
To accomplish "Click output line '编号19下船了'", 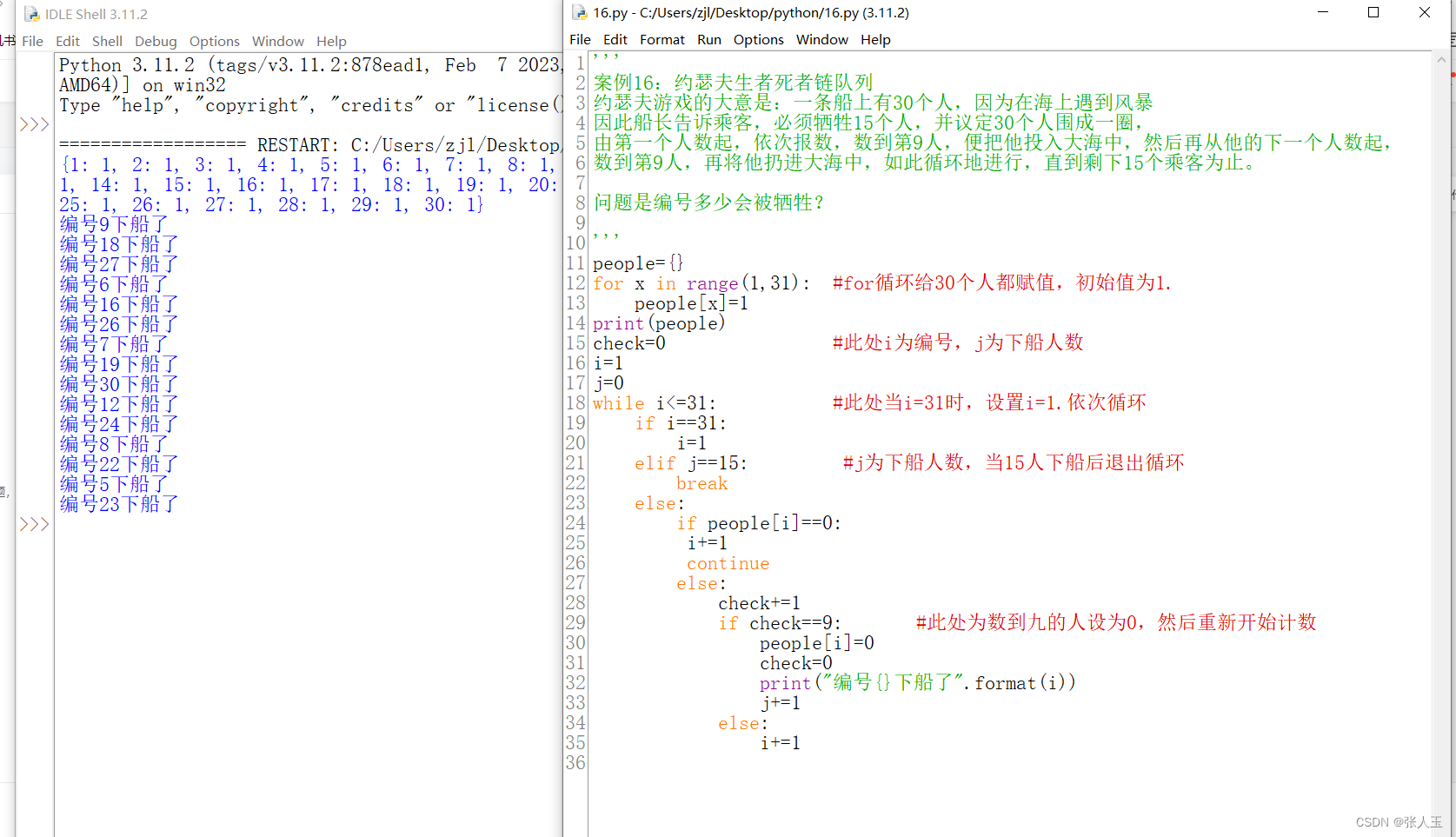I will 118,364.
